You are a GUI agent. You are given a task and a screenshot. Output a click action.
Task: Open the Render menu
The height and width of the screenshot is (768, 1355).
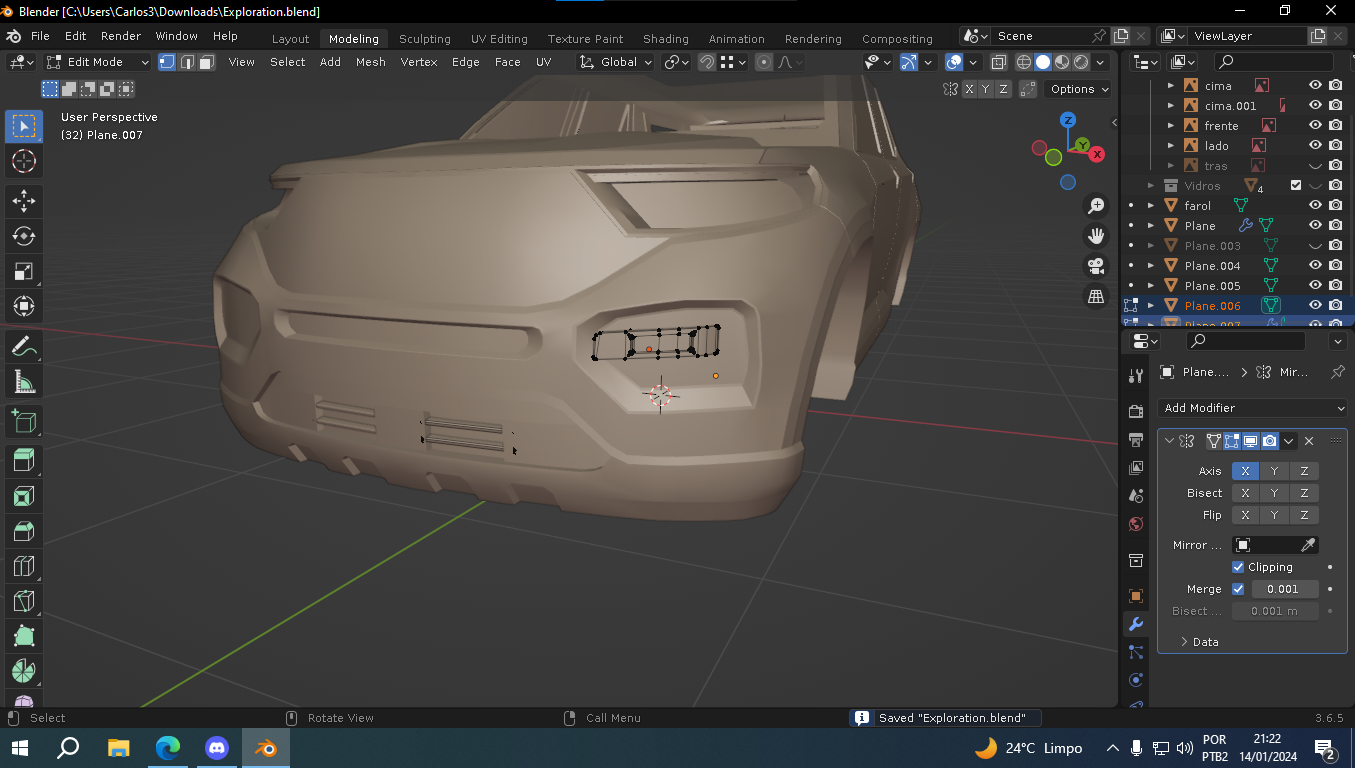click(x=121, y=36)
